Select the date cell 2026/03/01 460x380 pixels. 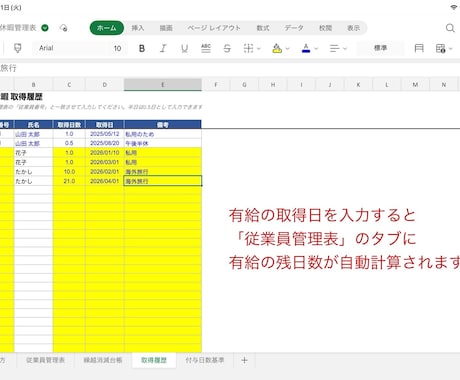pyautogui.click(x=105, y=162)
